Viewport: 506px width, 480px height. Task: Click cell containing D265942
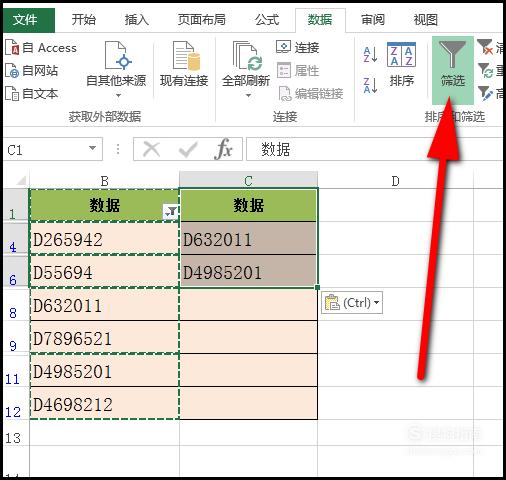pos(104,239)
